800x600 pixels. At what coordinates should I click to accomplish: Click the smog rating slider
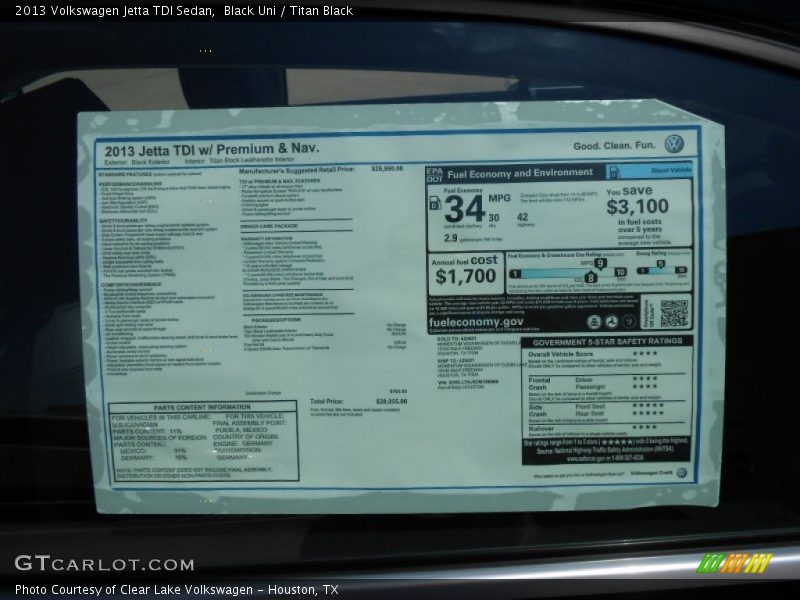click(662, 270)
